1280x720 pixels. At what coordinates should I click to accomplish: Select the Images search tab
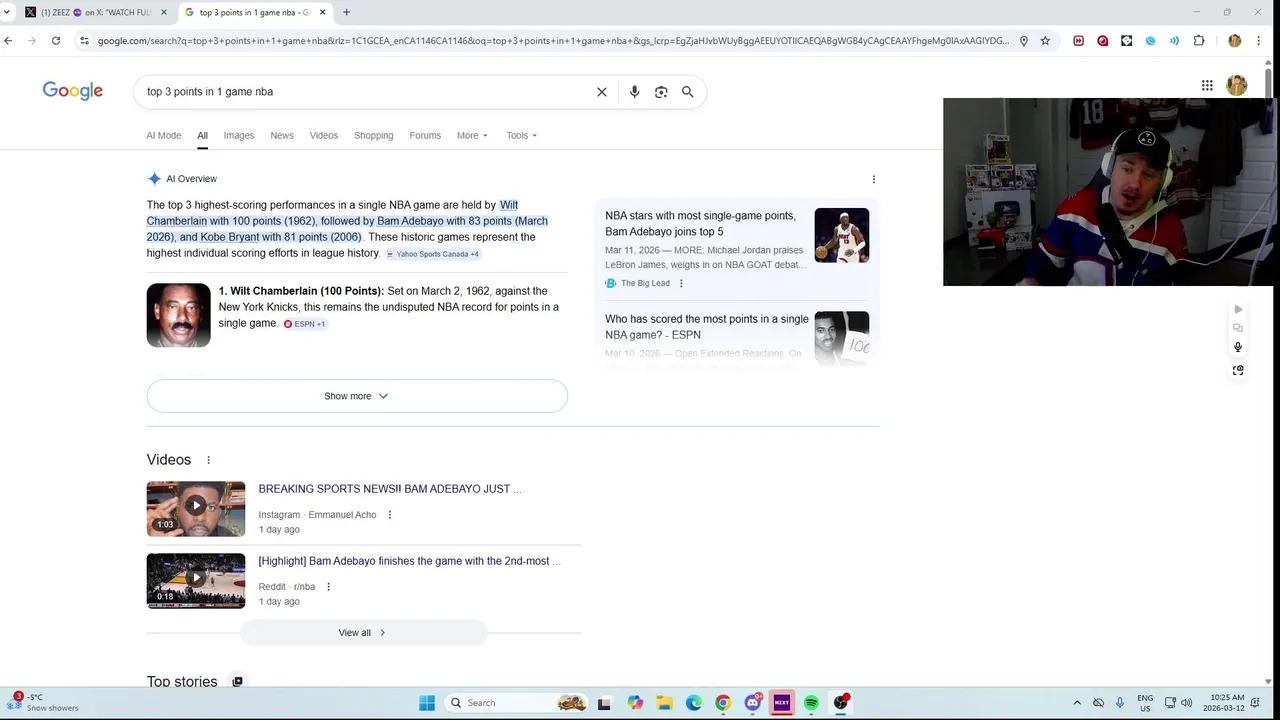pyautogui.click(x=239, y=135)
